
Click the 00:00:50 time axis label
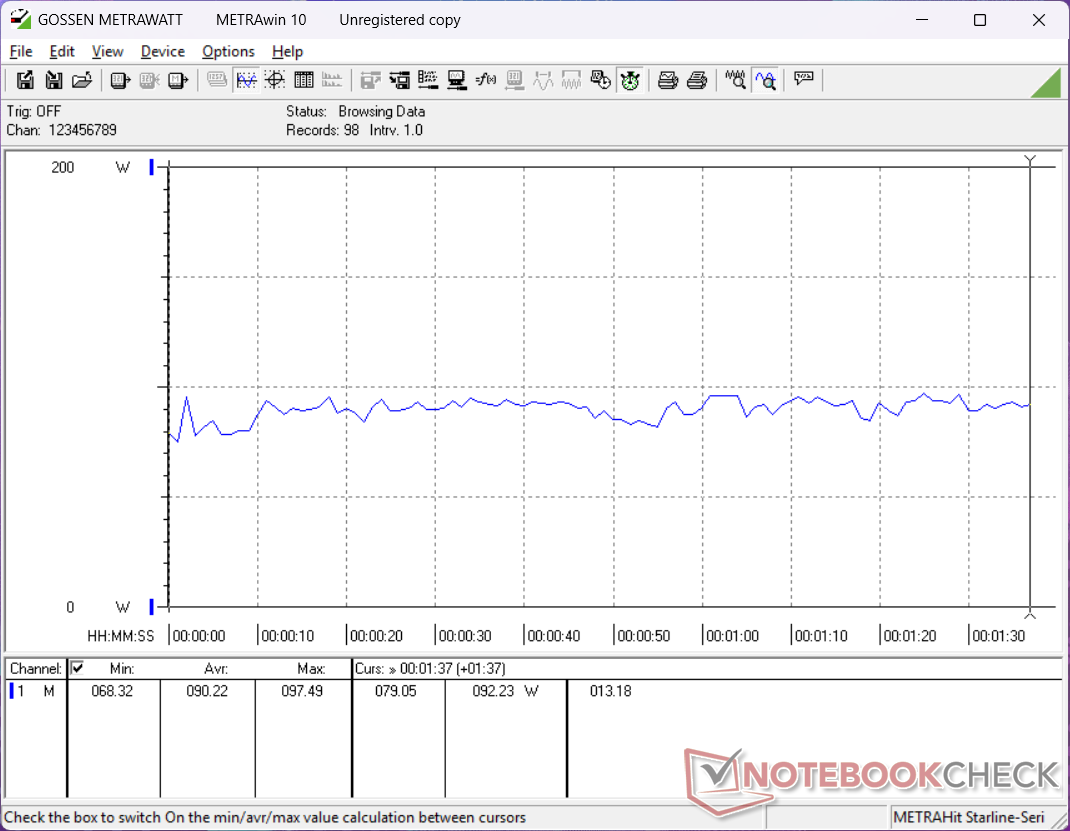click(644, 636)
